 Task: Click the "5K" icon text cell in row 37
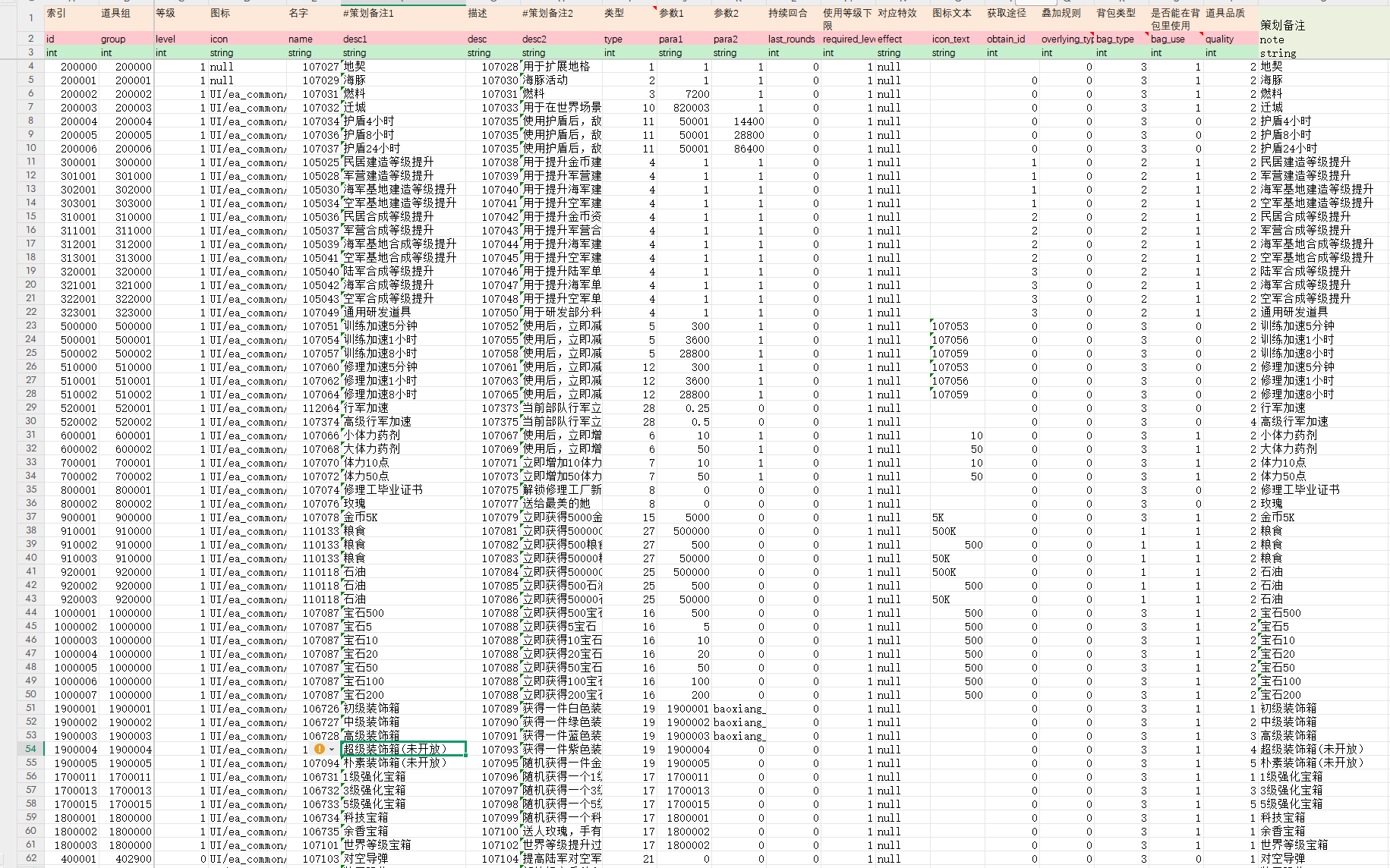(x=957, y=517)
